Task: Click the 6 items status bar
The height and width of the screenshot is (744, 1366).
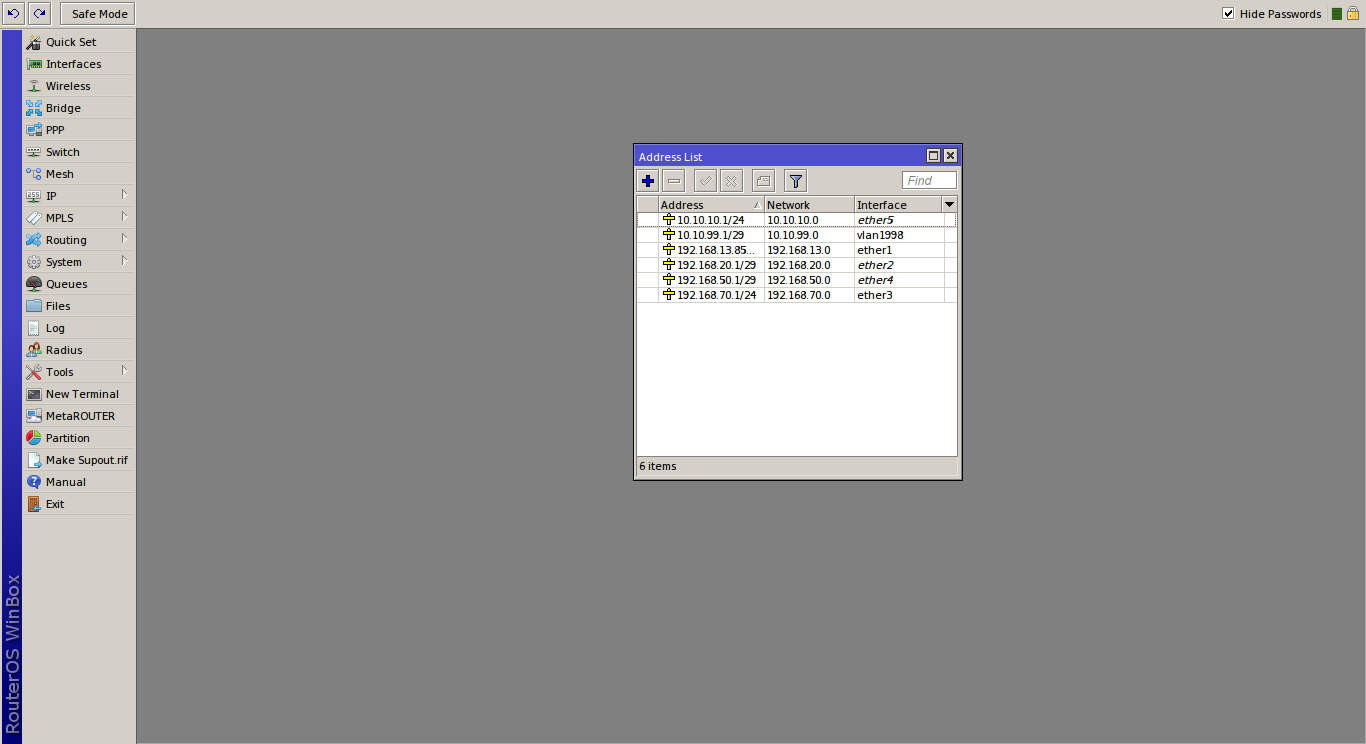Action: pos(796,466)
